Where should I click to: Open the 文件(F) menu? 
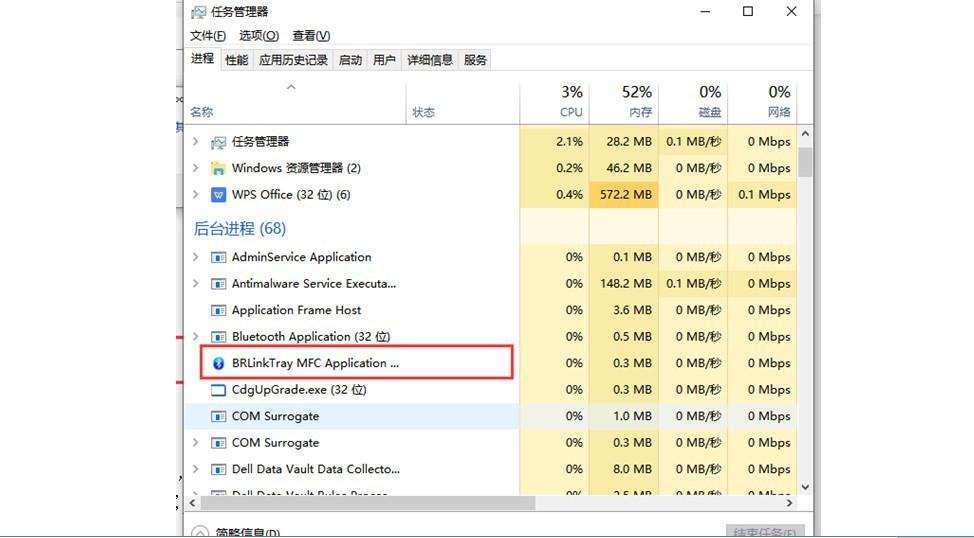[x=208, y=36]
